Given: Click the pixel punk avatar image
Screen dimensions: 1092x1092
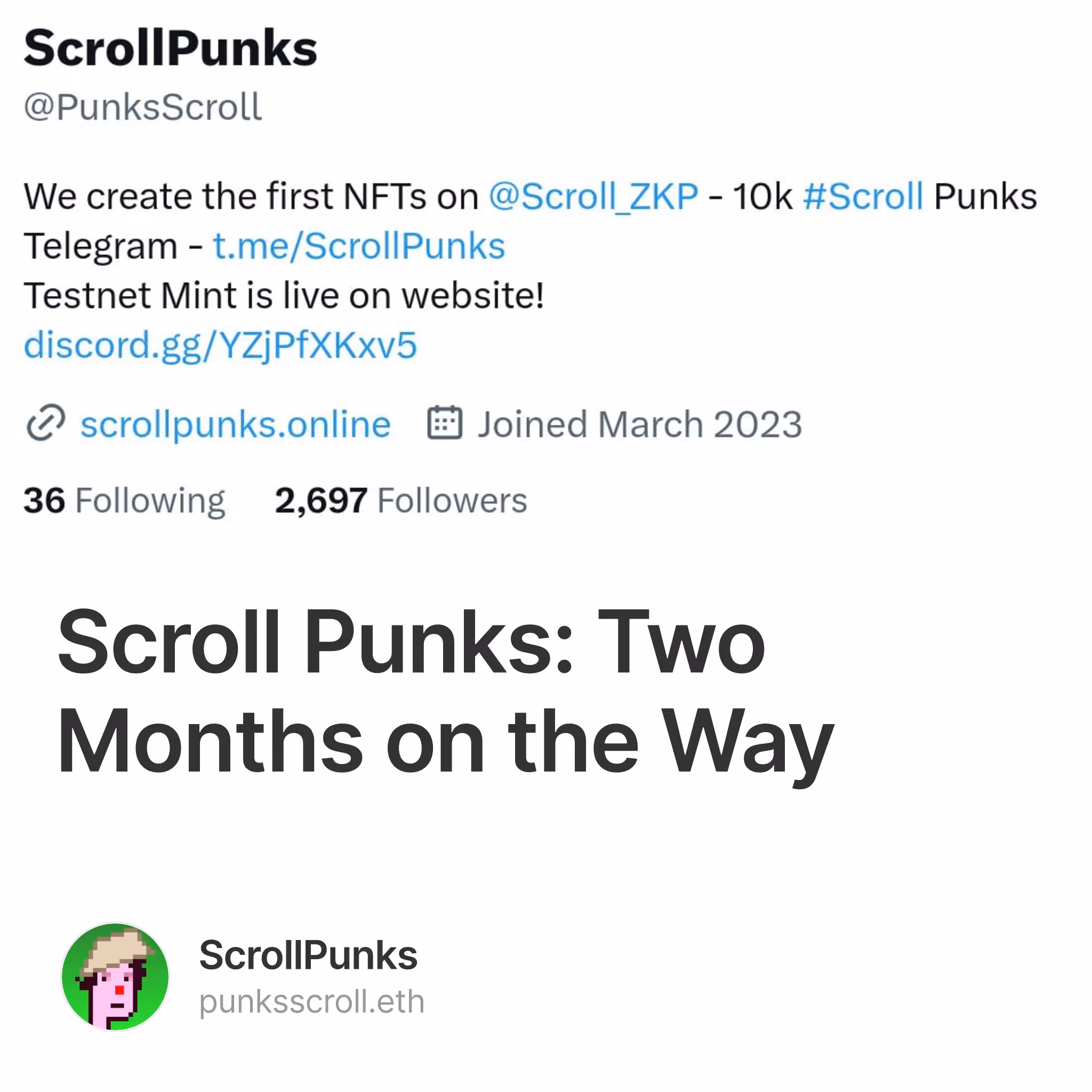Looking at the screenshot, I should click(x=115, y=977).
